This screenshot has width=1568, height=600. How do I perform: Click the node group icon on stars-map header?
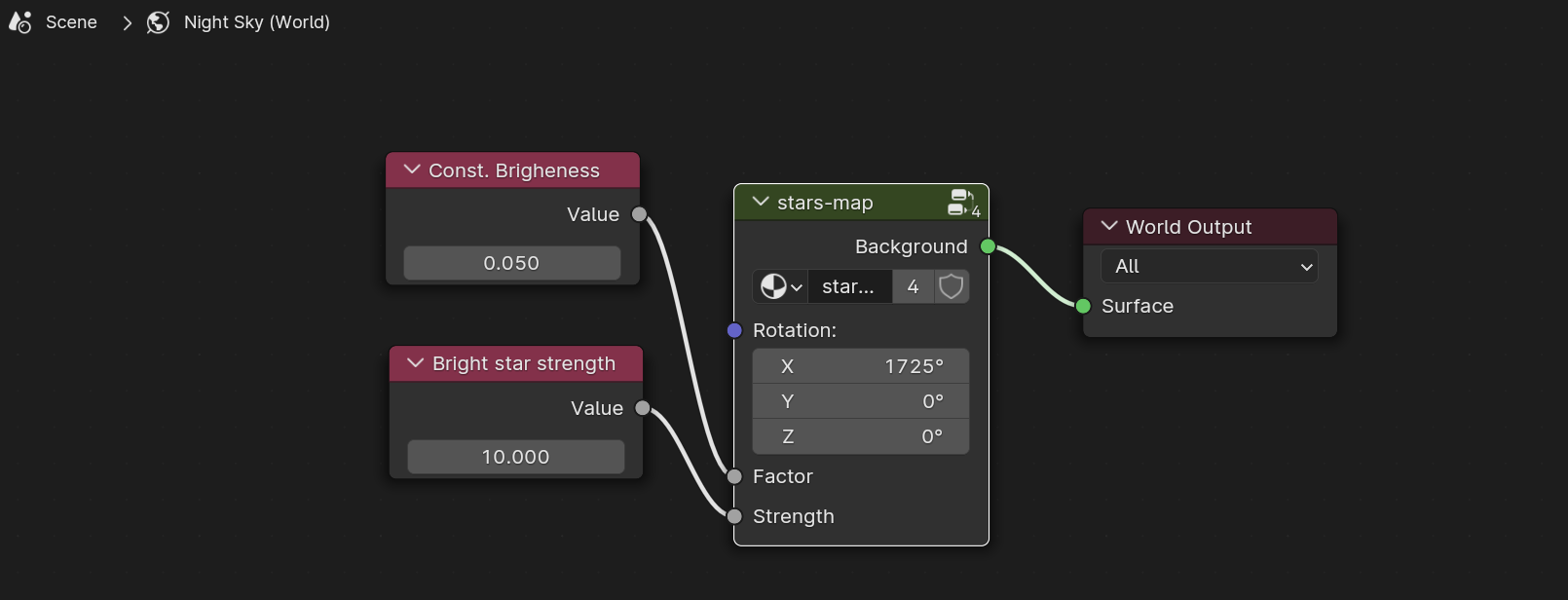click(962, 203)
